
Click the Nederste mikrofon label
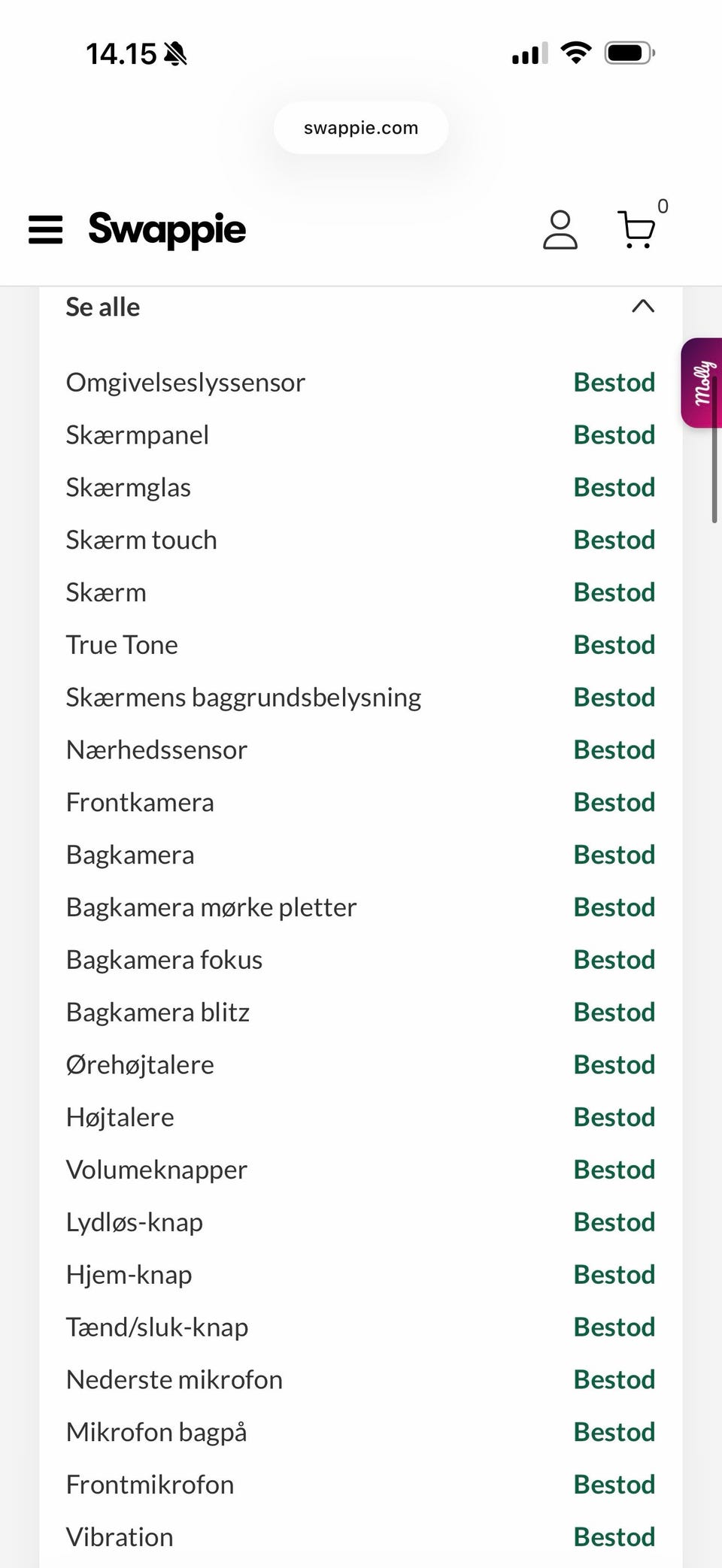click(x=174, y=1380)
